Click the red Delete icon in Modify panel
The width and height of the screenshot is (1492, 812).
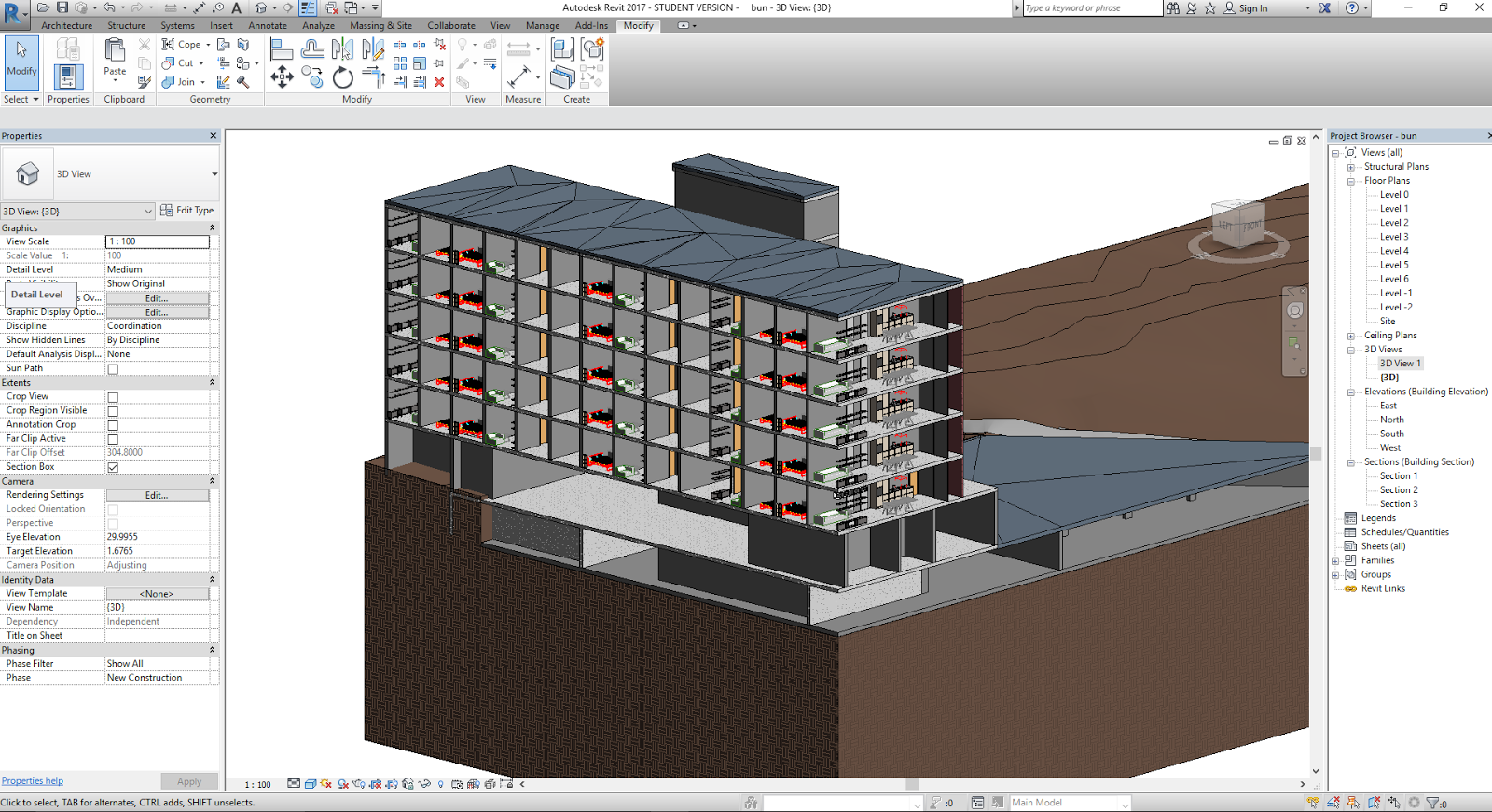tap(439, 82)
